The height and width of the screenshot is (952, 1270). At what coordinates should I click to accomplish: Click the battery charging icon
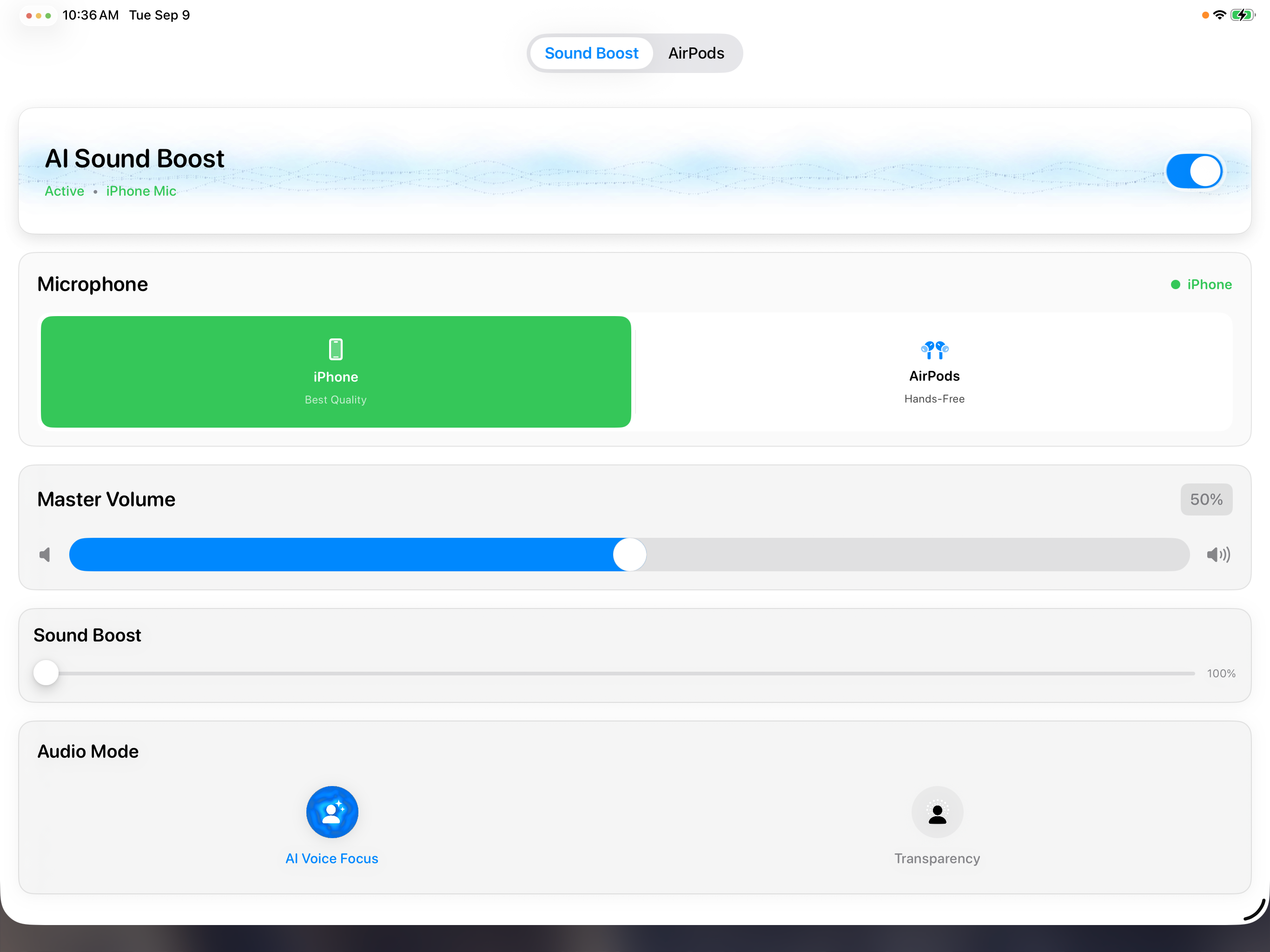pos(1243,15)
